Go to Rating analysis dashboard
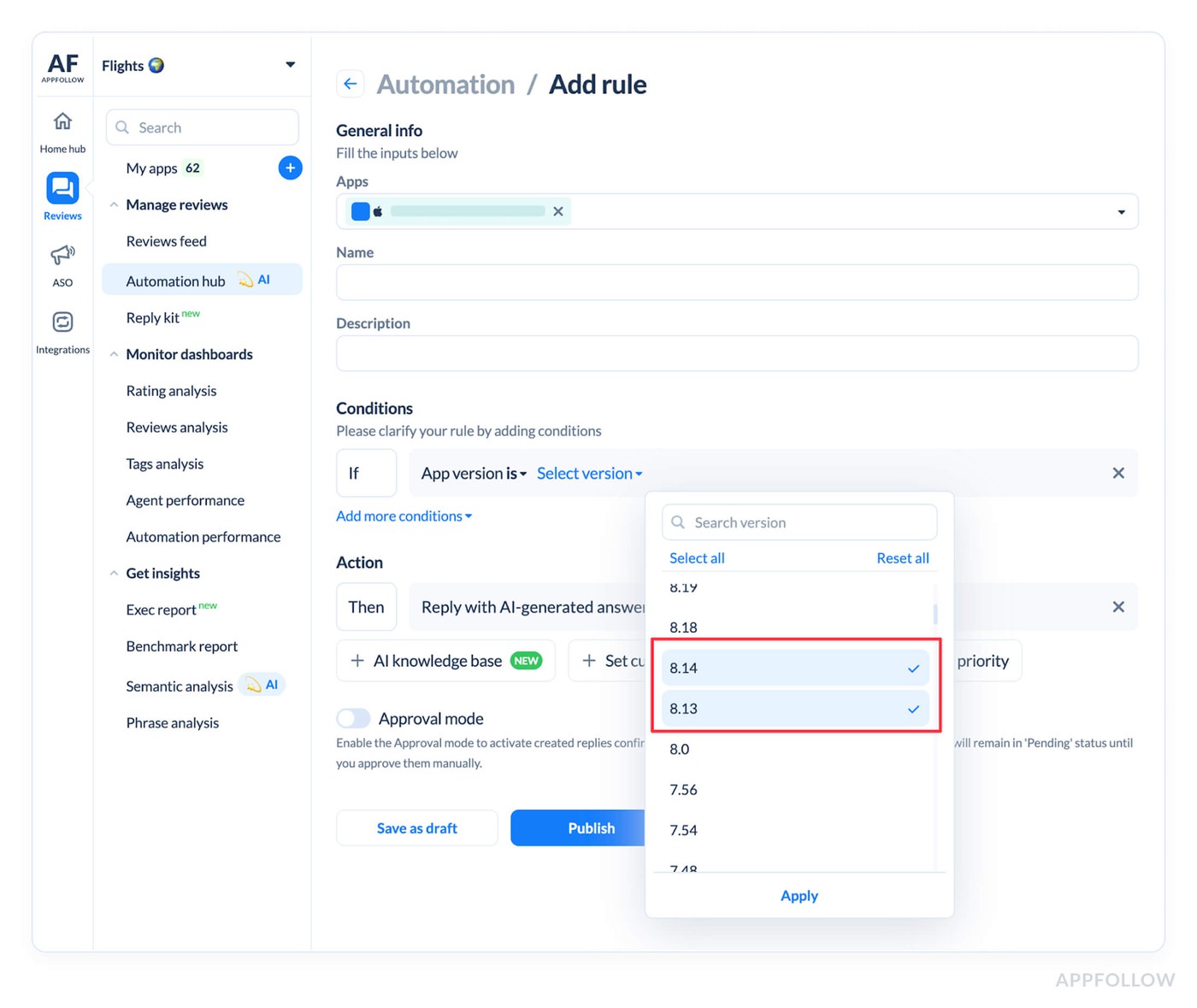The height and width of the screenshot is (1008, 1197). [x=171, y=391]
